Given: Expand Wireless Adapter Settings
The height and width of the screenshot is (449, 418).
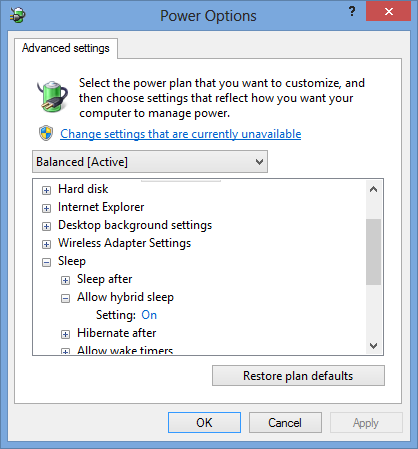Looking at the screenshot, I should point(46,244).
